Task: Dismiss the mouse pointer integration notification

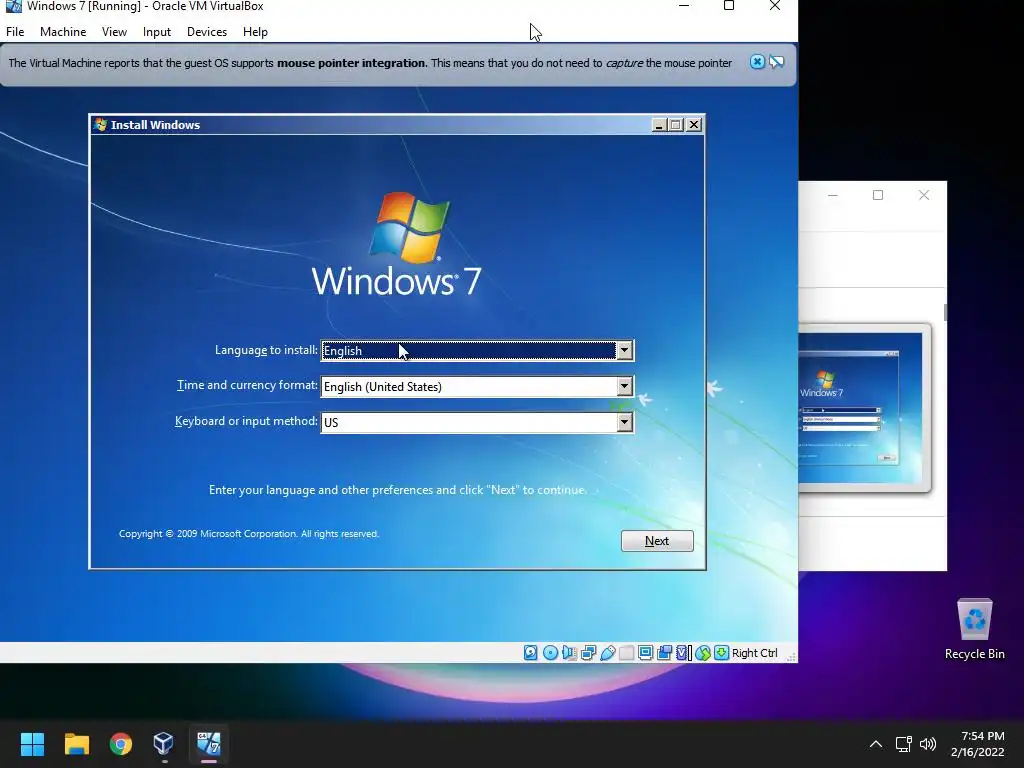Action: 757,62
